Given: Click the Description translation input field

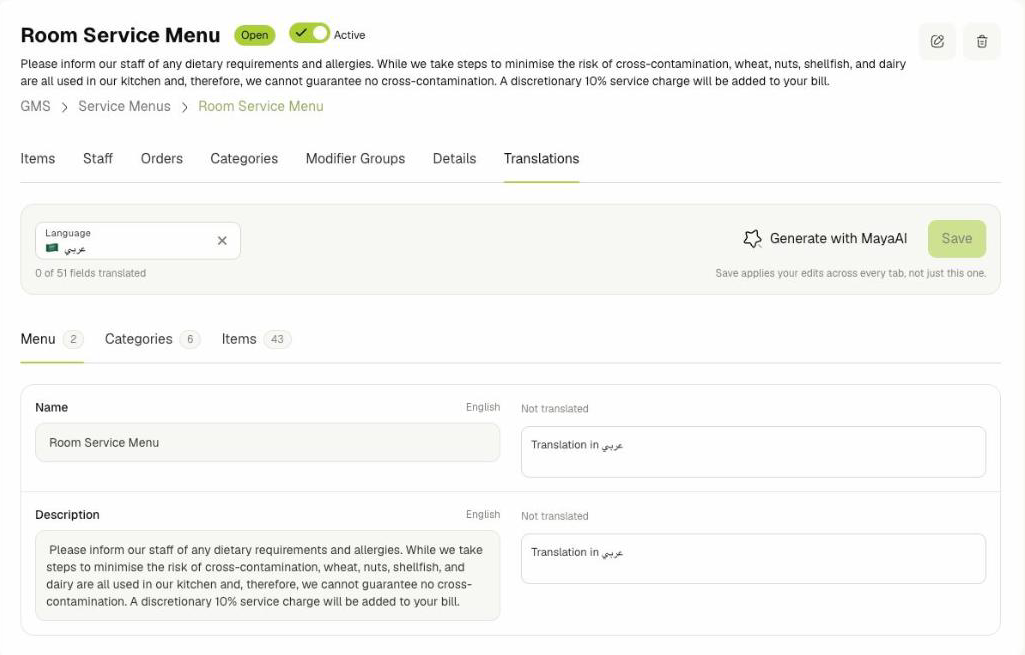Looking at the screenshot, I should point(753,558).
